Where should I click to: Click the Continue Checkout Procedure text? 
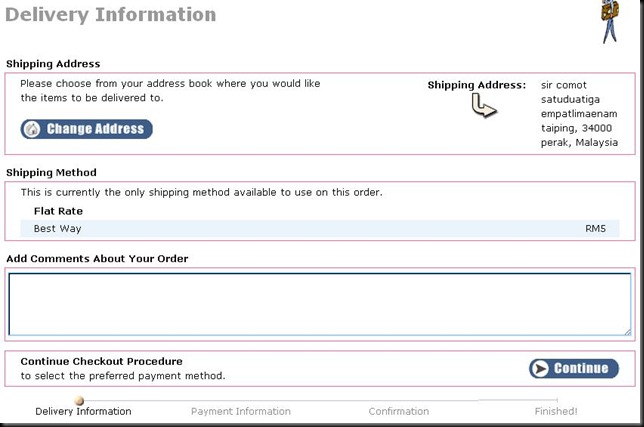101,361
